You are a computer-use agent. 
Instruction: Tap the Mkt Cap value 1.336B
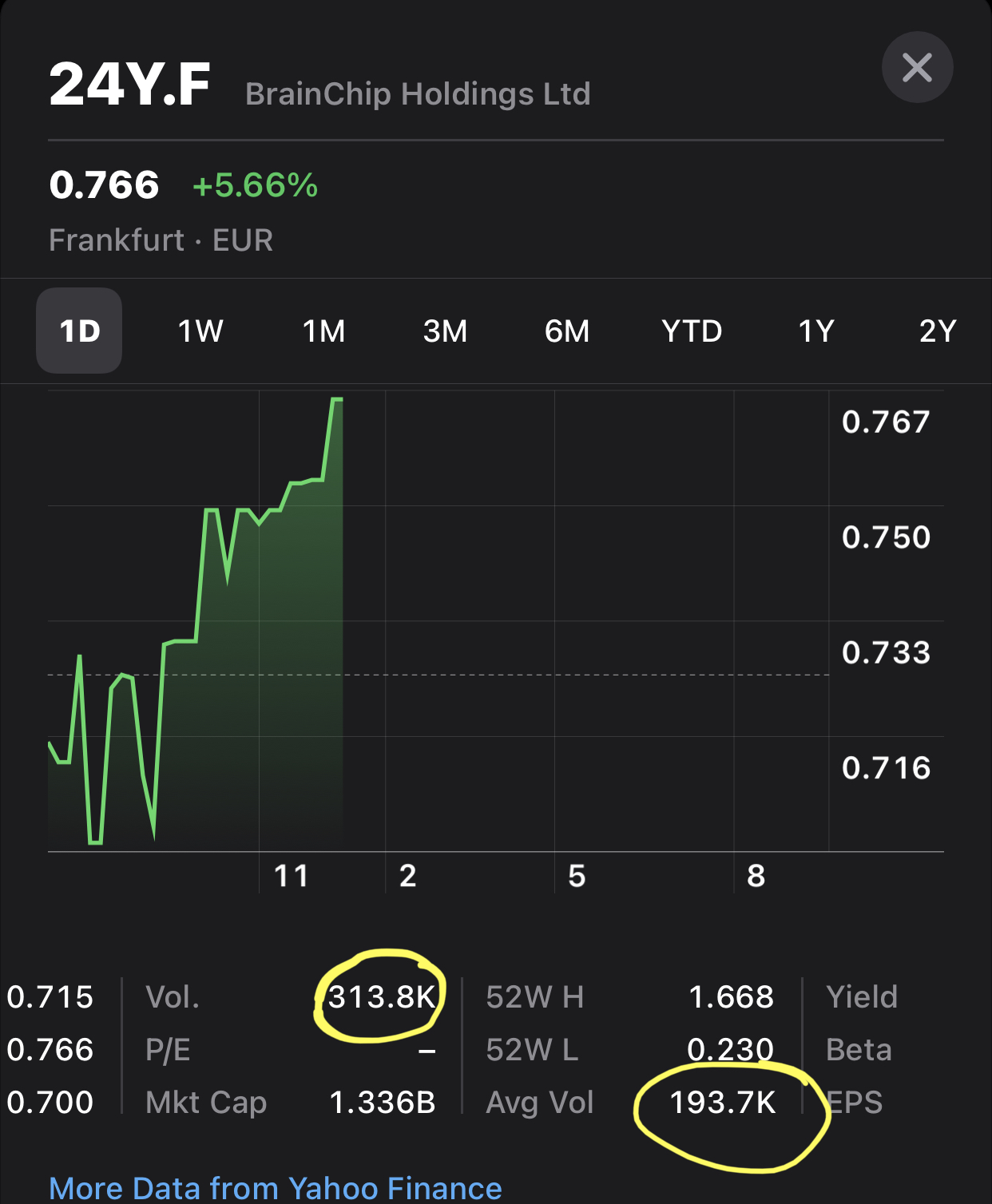[x=382, y=1102]
